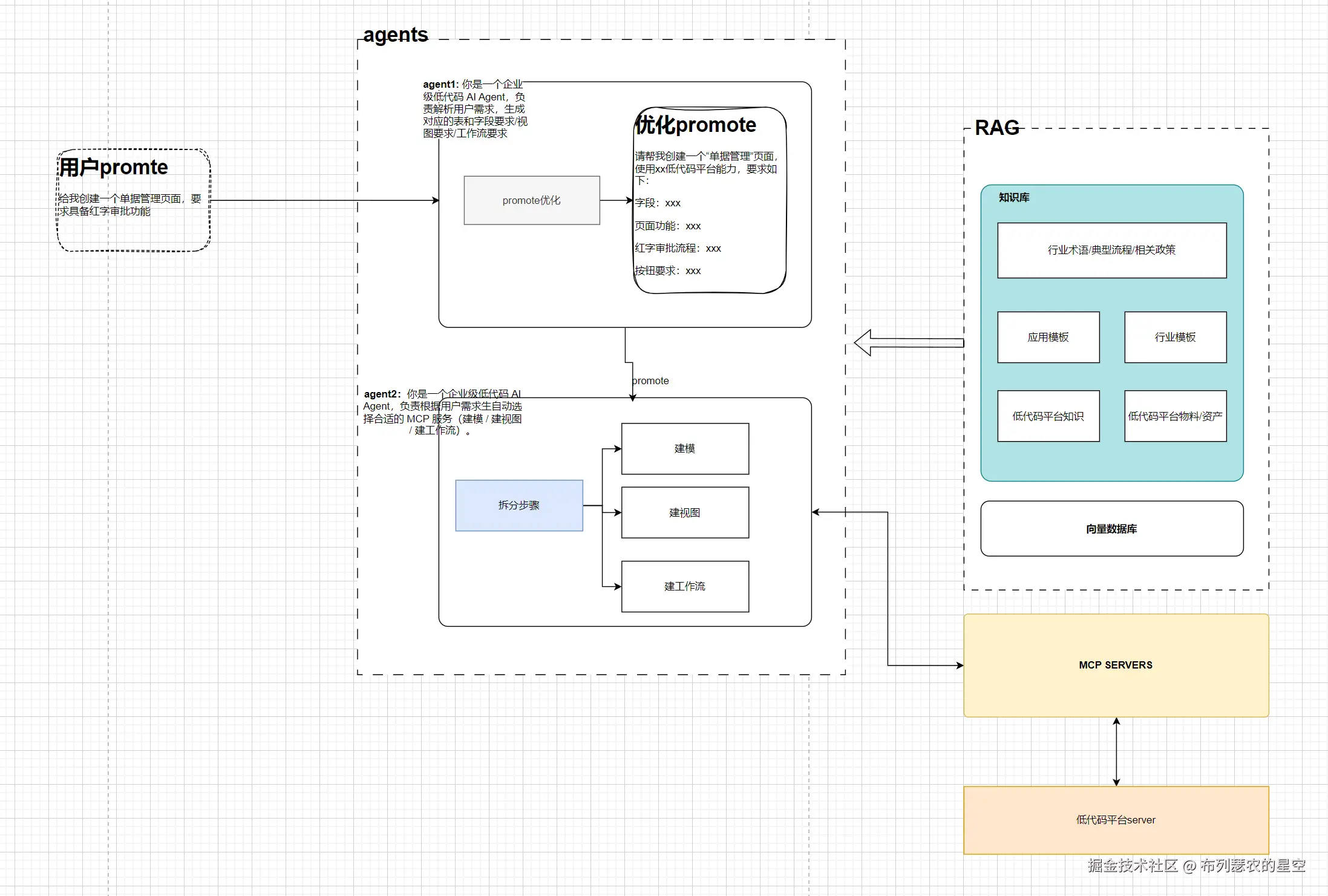
Task: Select the 建视图 step box
Action: (684, 512)
